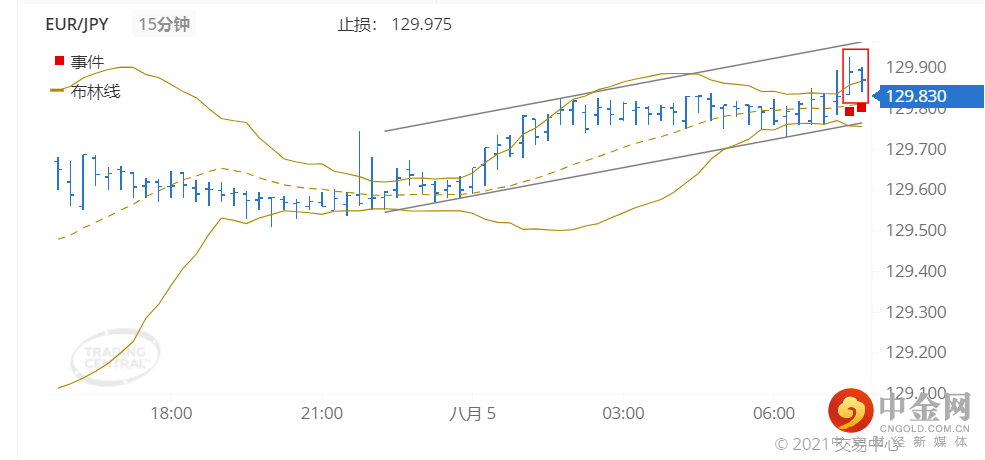This screenshot has width=985, height=460.
Task: Click the 止损: 129.975 stop-loss label
Action: click(394, 24)
